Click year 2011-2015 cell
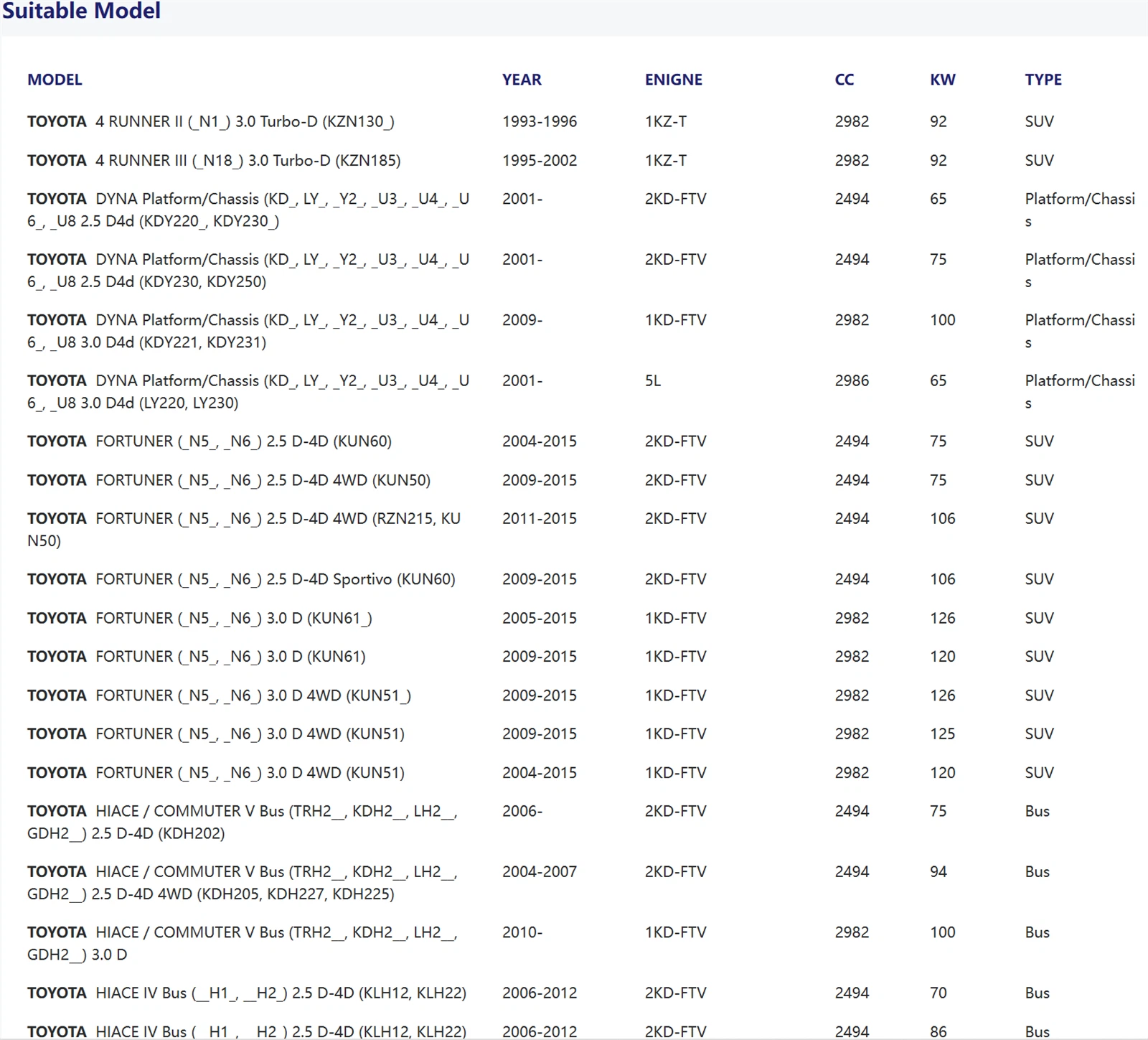Image resolution: width=1148 pixels, height=1040 pixels. (x=540, y=519)
